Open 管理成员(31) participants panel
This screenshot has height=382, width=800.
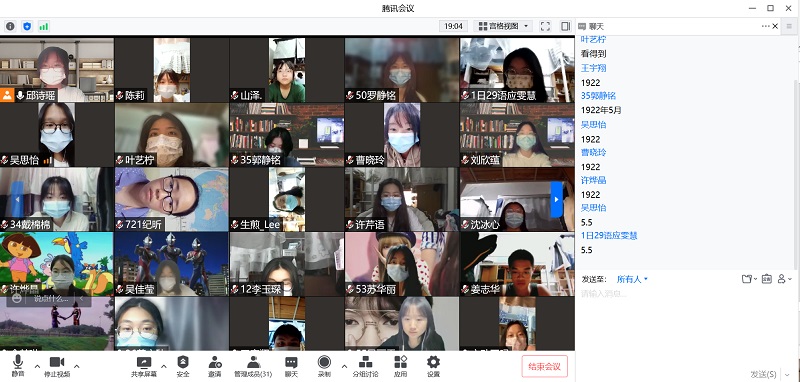click(253, 366)
